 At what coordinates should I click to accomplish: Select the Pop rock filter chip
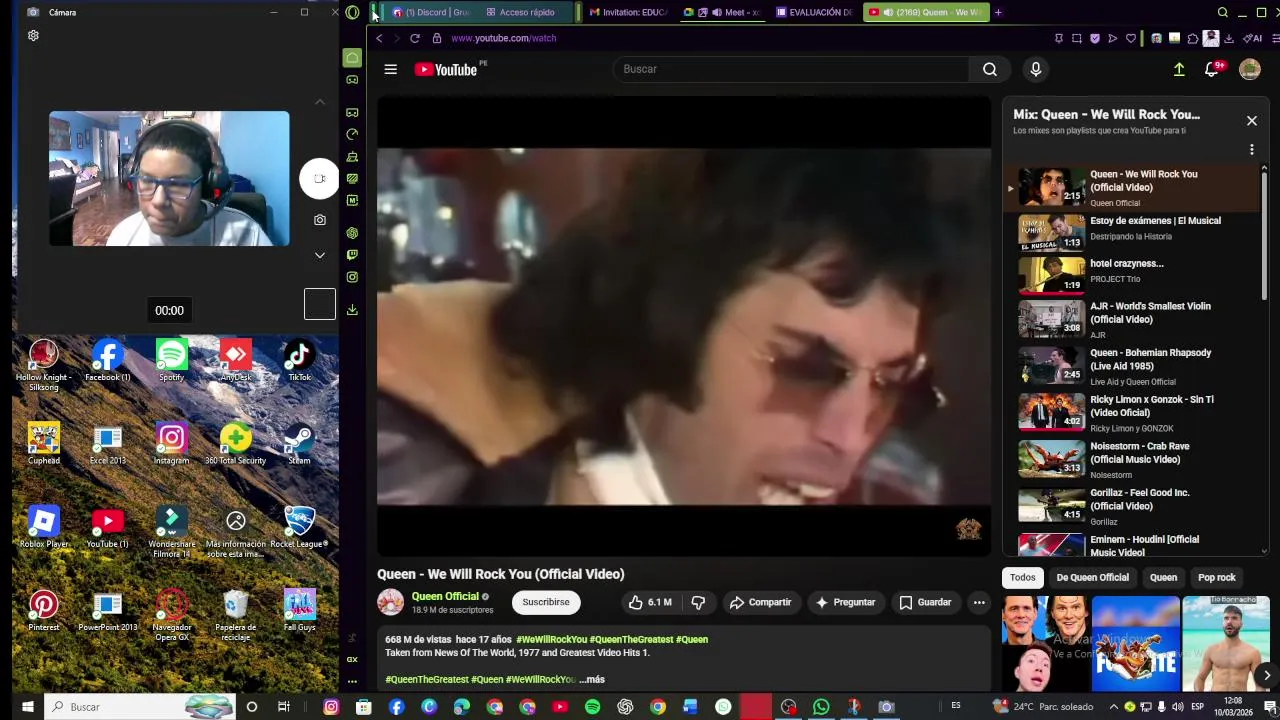coord(1217,577)
